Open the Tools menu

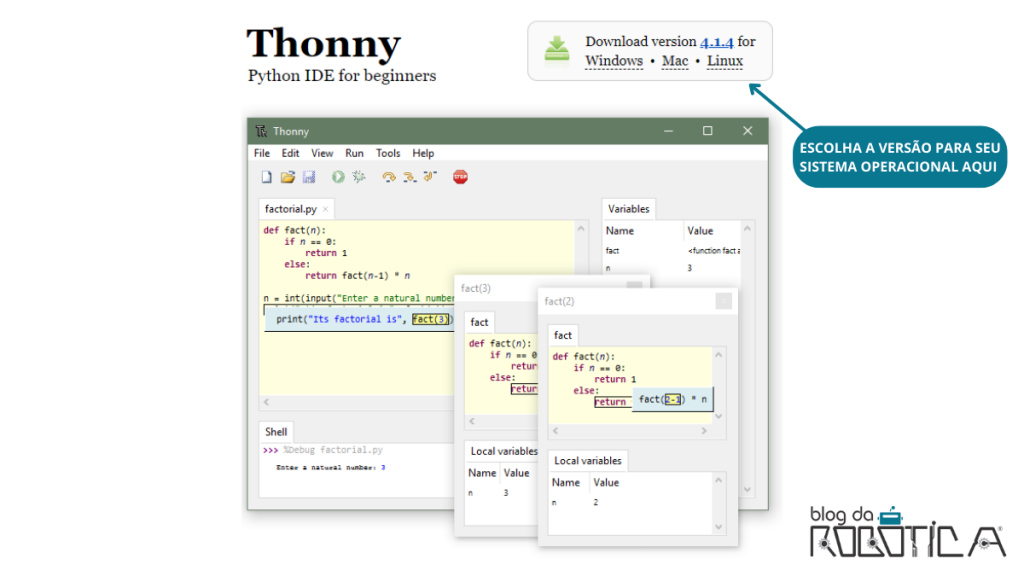tap(388, 153)
